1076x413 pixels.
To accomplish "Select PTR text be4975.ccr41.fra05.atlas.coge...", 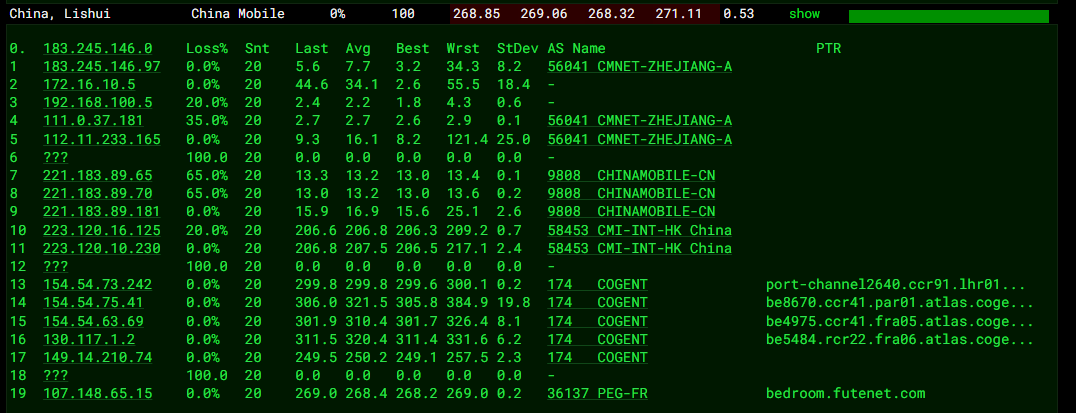I will (x=900, y=320).
